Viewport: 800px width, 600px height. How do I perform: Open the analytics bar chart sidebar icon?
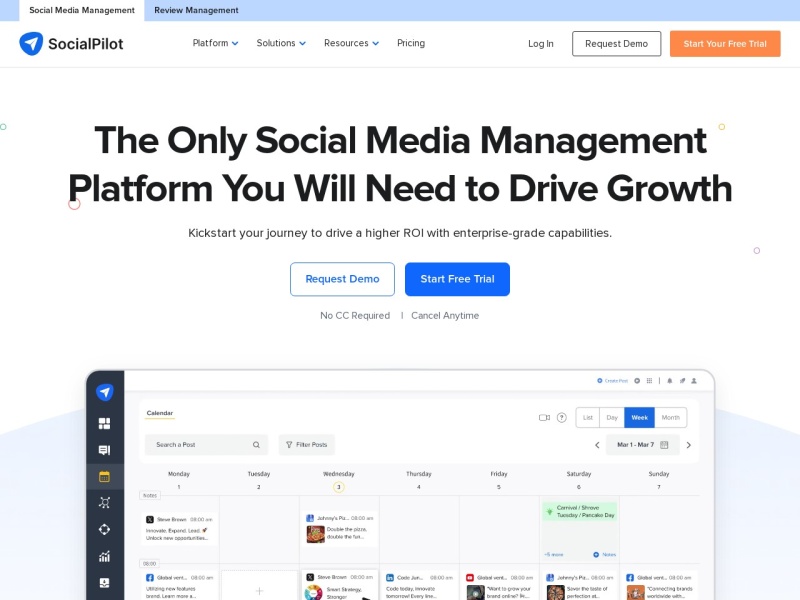point(104,556)
